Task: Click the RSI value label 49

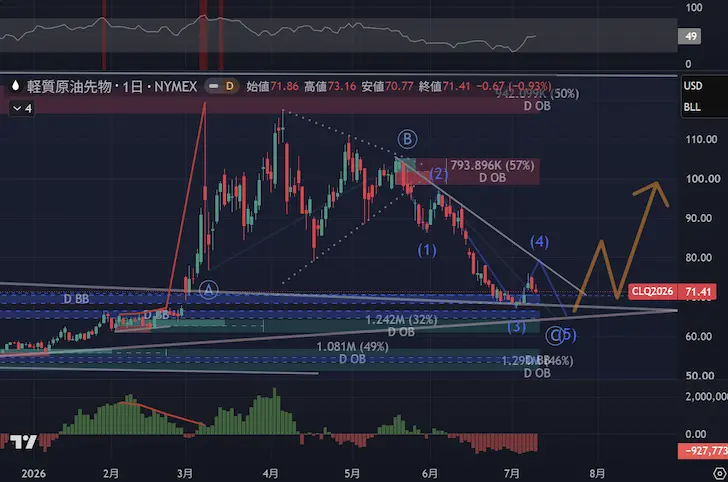Action: point(690,36)
